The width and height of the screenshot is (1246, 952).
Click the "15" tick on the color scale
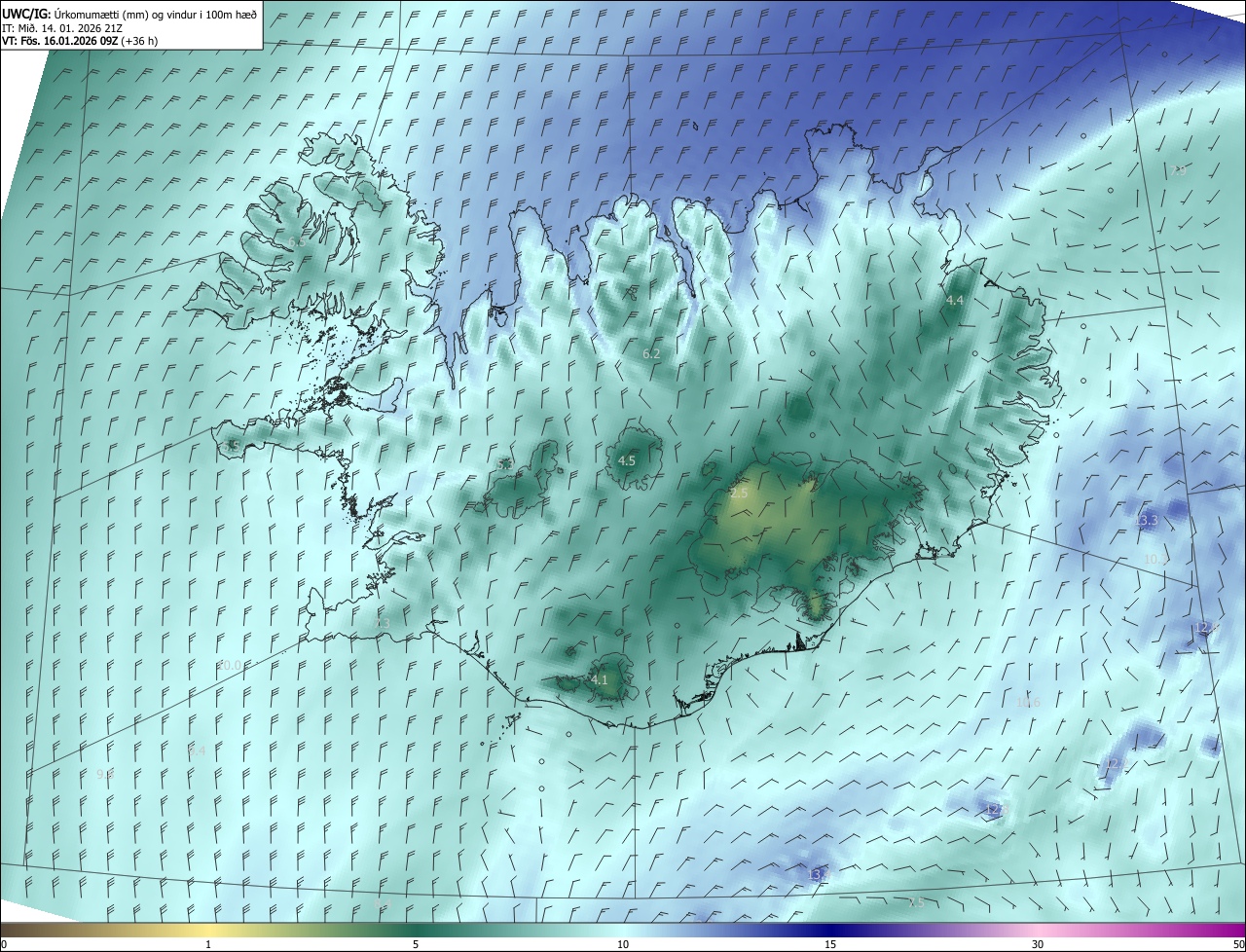coord(830,944)
